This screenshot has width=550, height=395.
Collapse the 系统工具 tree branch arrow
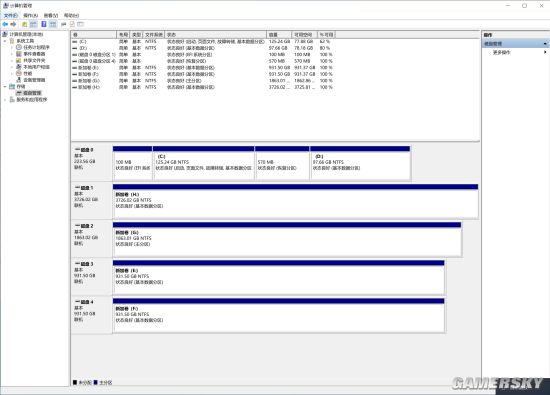coord(5,41)
